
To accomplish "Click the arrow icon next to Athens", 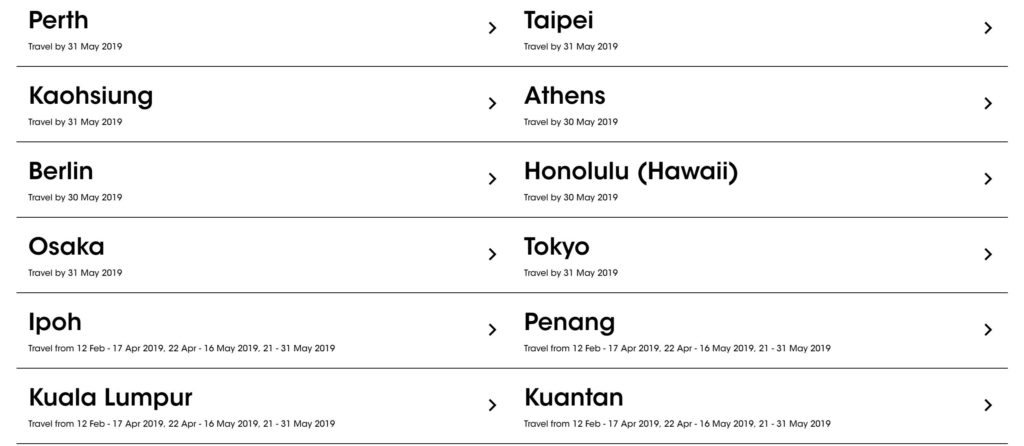I will click(988, 103).
